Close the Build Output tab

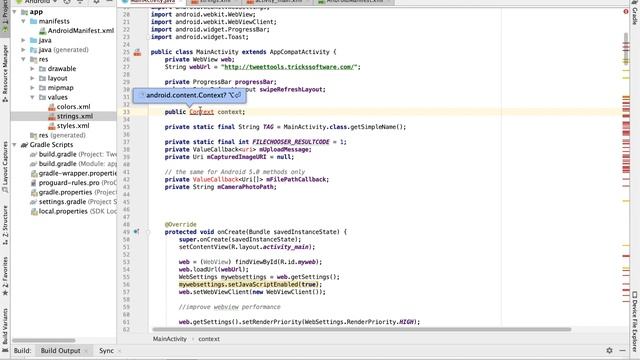pyautogui.click(x=86, y=351)
